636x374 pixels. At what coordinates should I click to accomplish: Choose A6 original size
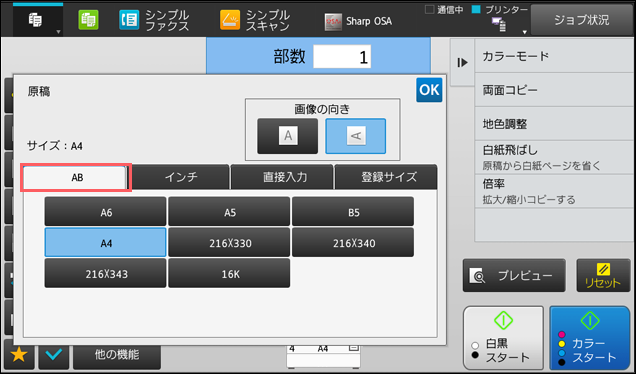point(105,211)
